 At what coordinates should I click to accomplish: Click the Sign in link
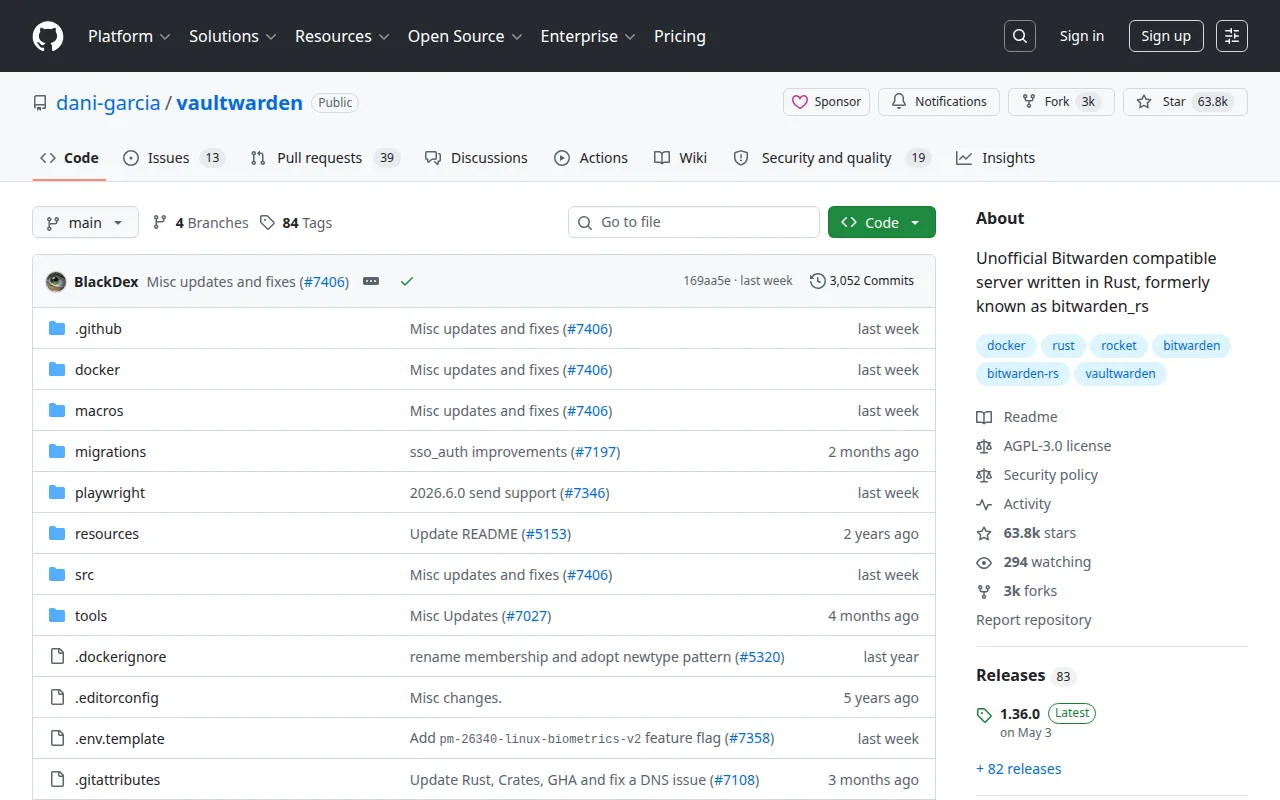tap(1082, 36)
